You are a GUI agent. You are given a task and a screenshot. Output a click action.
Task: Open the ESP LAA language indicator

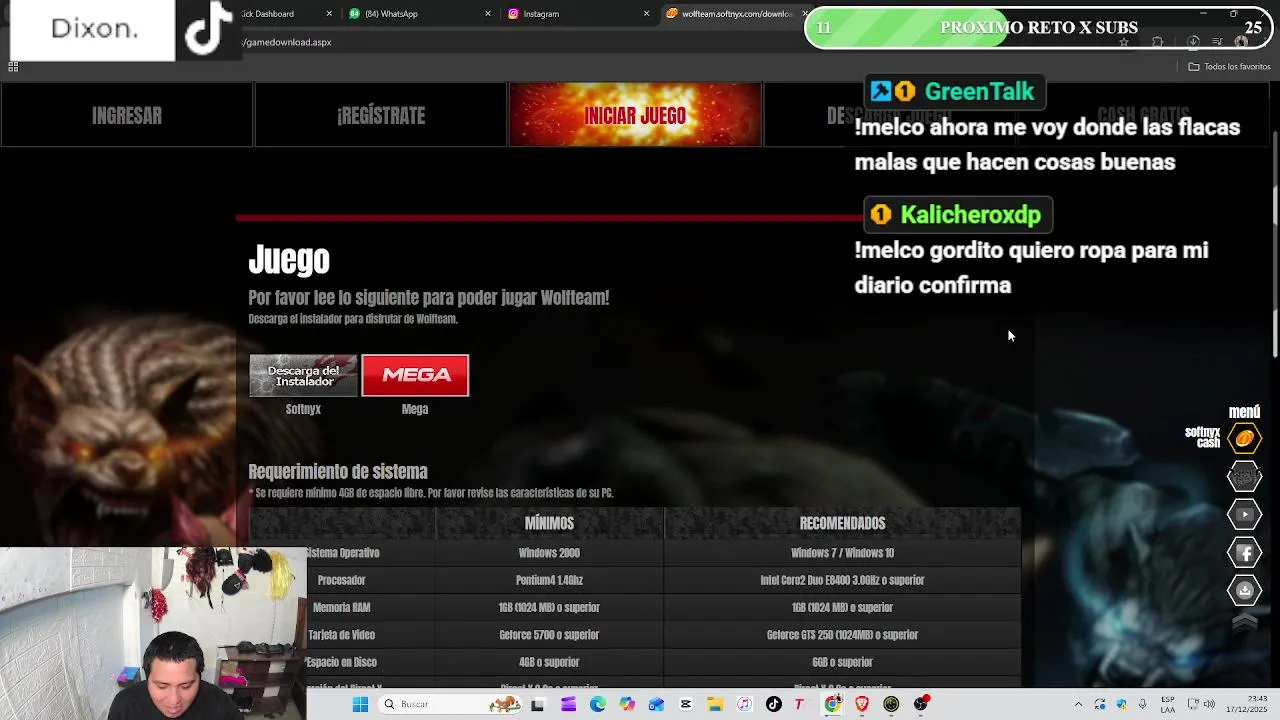(x=1168, y=704)
